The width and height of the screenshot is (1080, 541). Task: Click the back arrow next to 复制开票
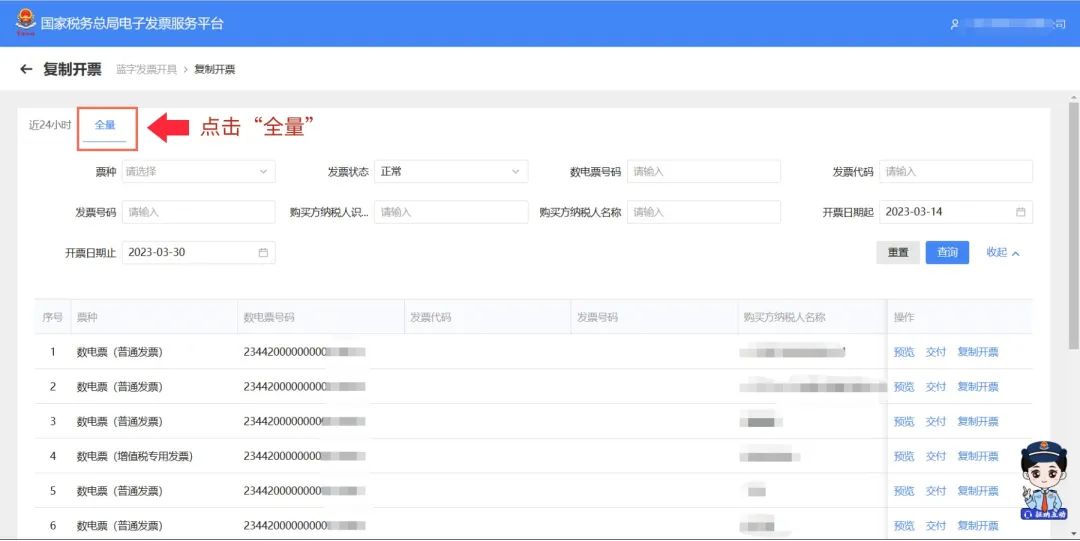pyautogui.click(x=26, y=70)
